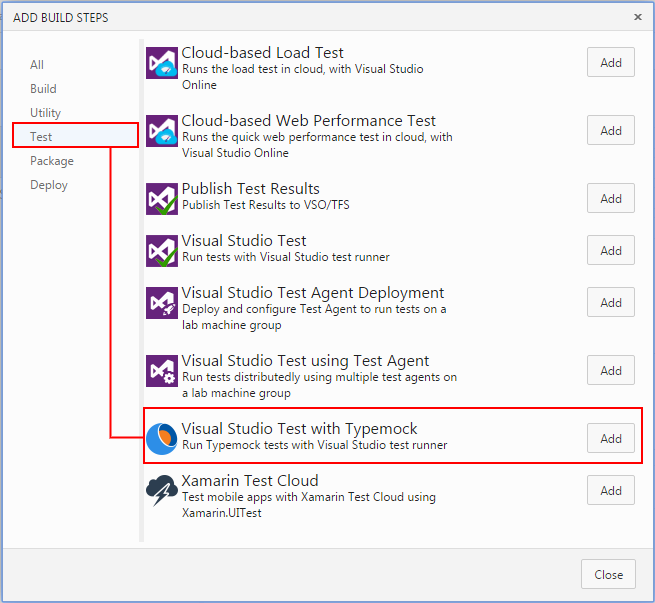
Task: Add the Publish Test Results step
Action: tap(611, 199)
